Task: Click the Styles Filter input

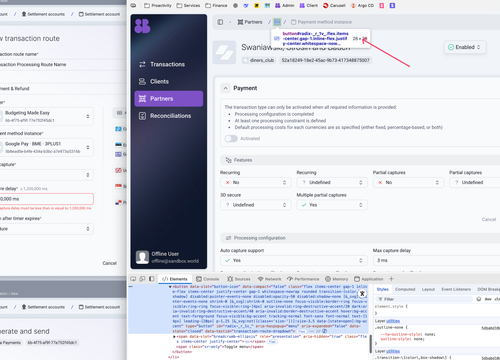Action: point(424,299)
